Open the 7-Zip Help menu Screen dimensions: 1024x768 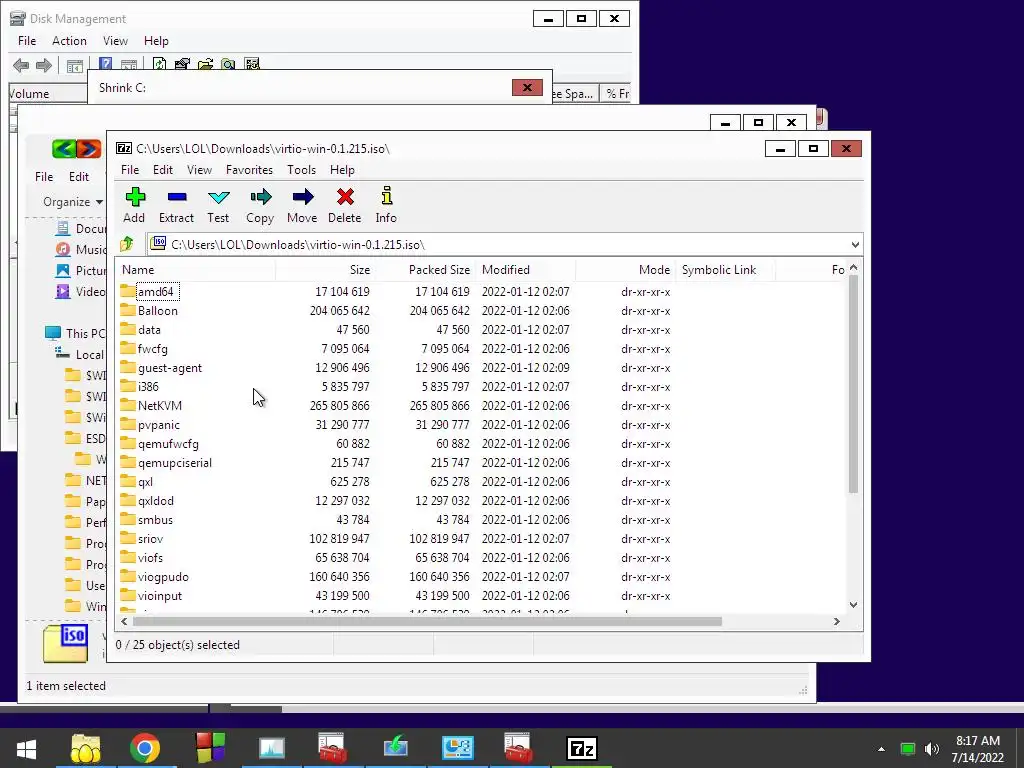(x=342, y=170)
